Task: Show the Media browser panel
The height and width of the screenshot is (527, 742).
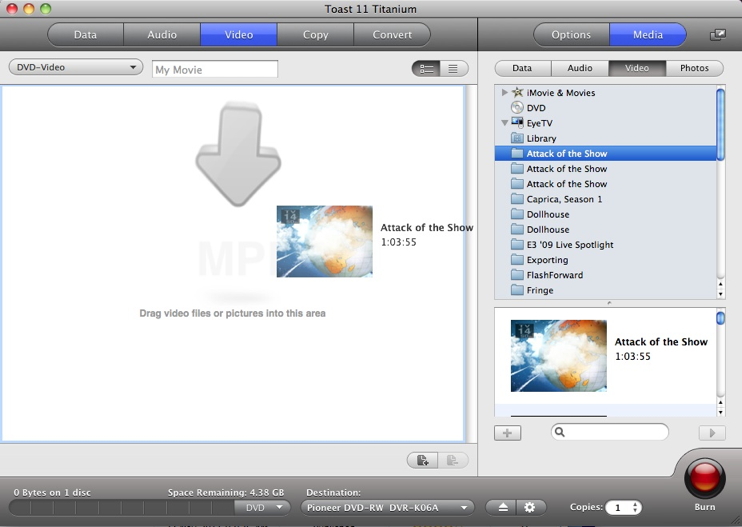Action: click(x=648, y=35)
